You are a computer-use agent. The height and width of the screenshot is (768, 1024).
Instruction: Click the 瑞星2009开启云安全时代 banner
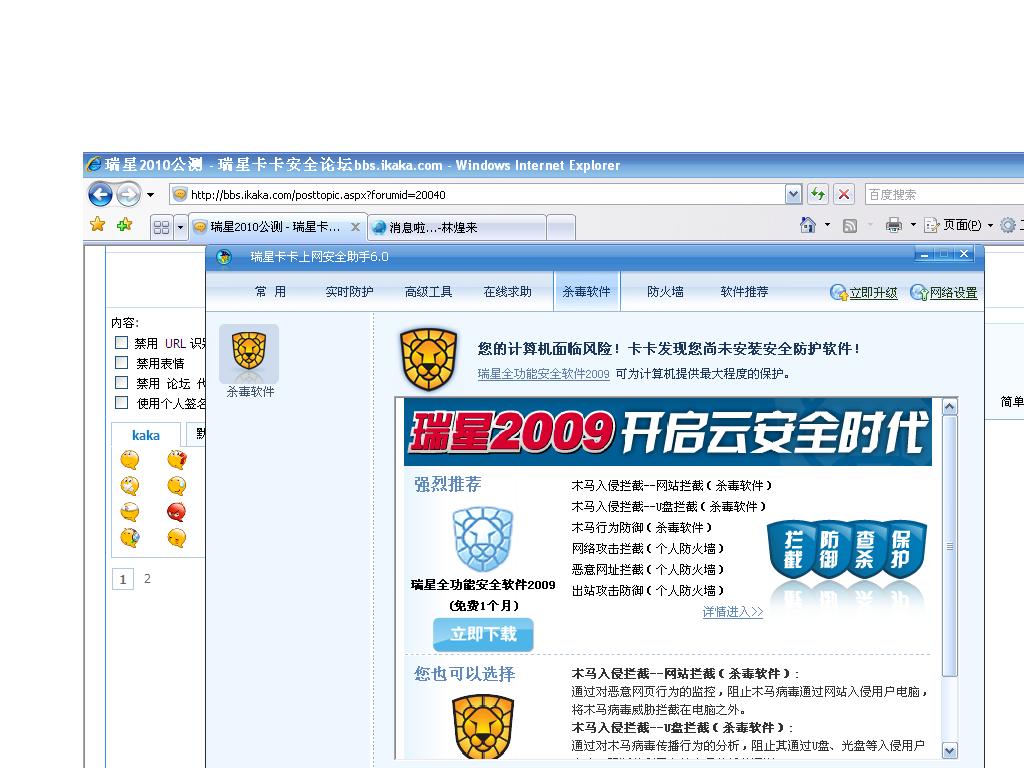point(667,432)
